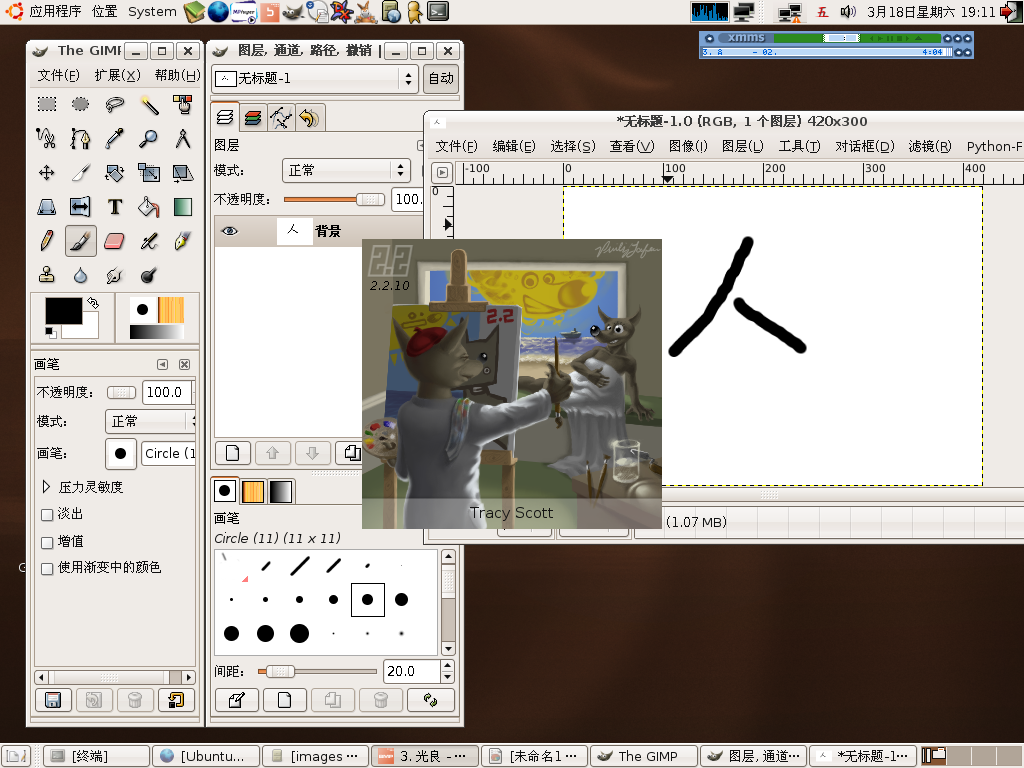Screen dimensions: 1024x768
Task: Select the Dodge/Burn tool
Action: point(149,275)
